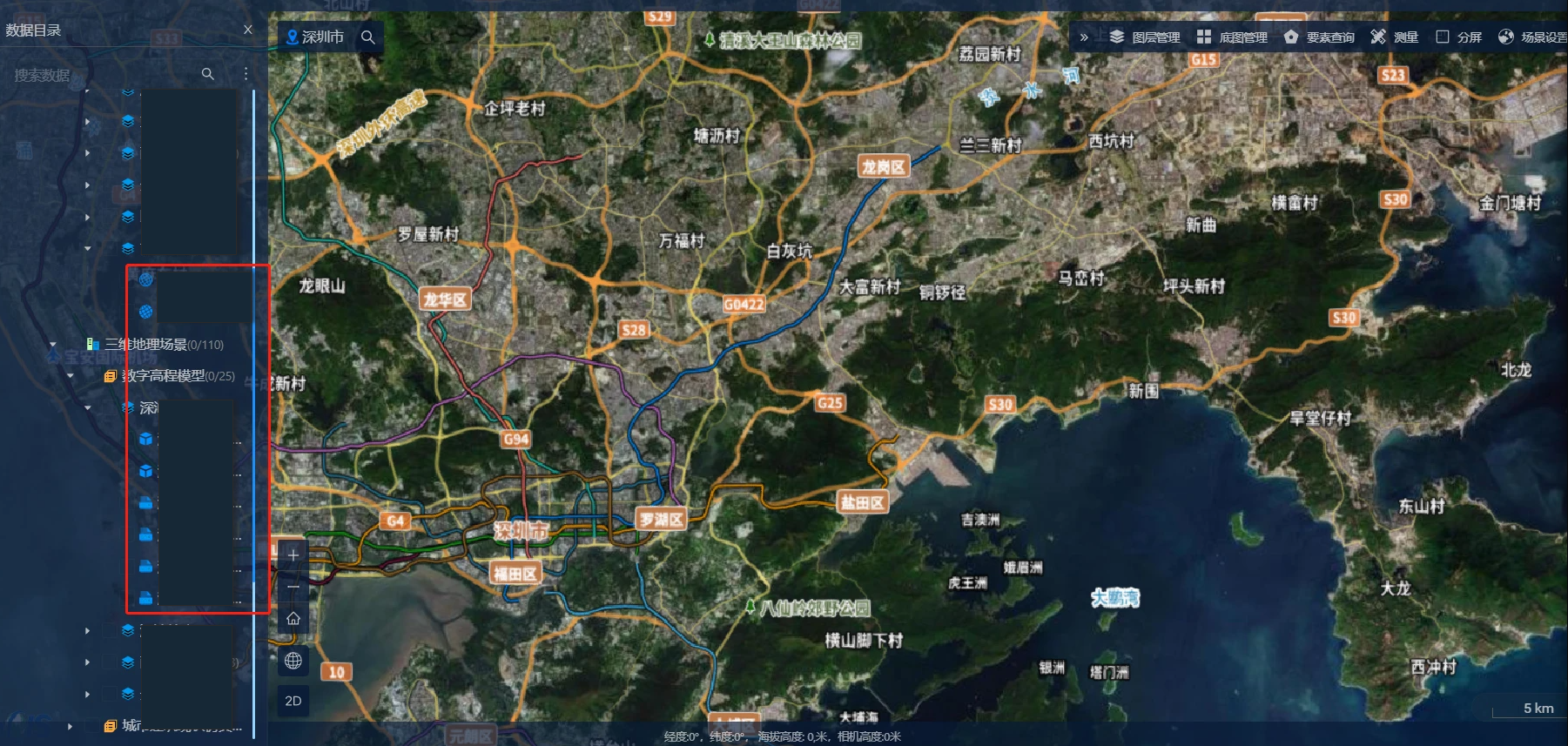Click the 福田区 district label
Viewport: 1568px width, 746px height.
coord(515,573)
